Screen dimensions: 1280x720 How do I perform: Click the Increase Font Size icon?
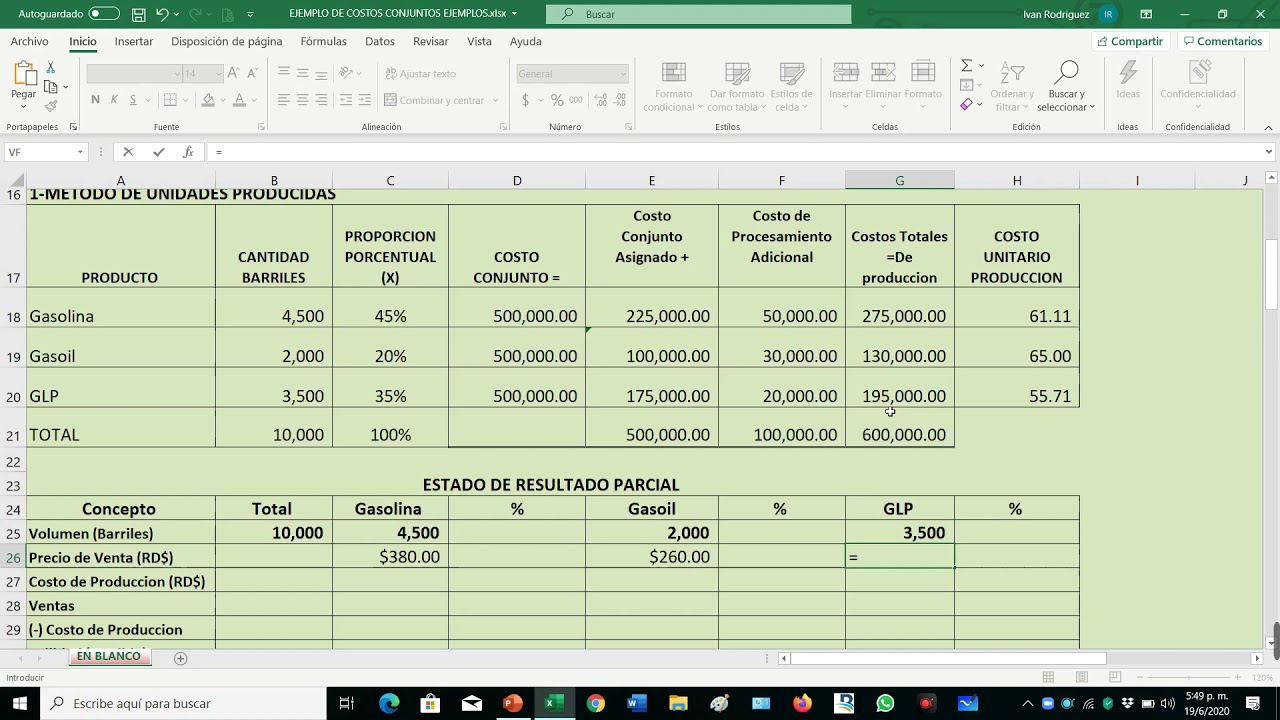pos(233,73)
